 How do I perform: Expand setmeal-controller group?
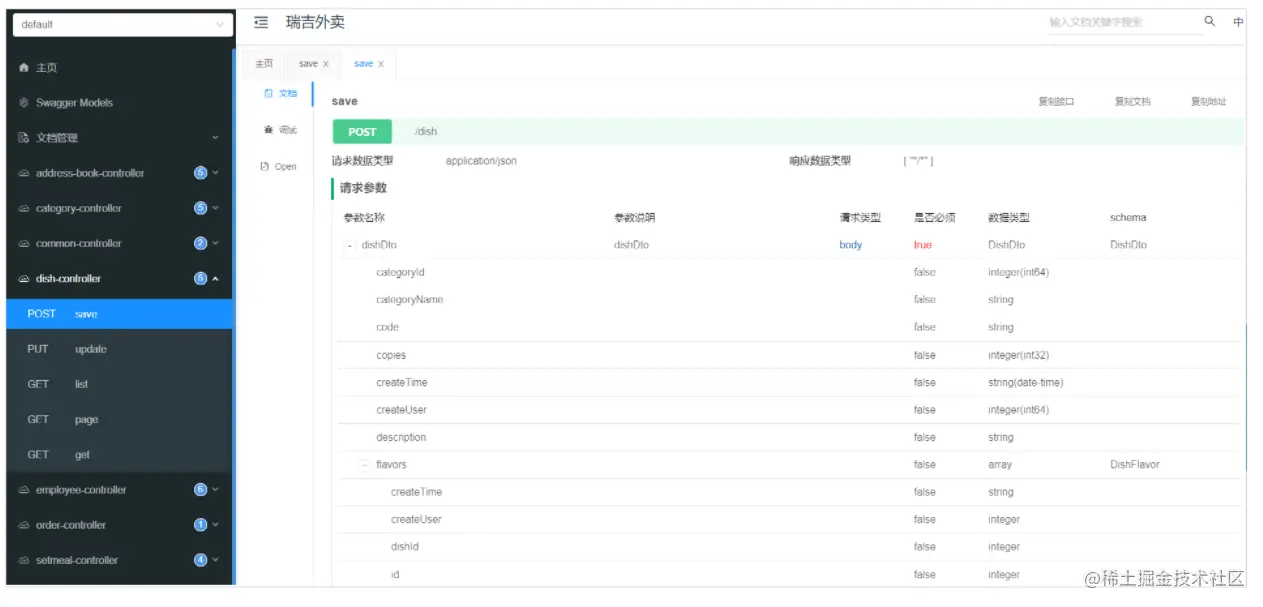pos(119,560)
